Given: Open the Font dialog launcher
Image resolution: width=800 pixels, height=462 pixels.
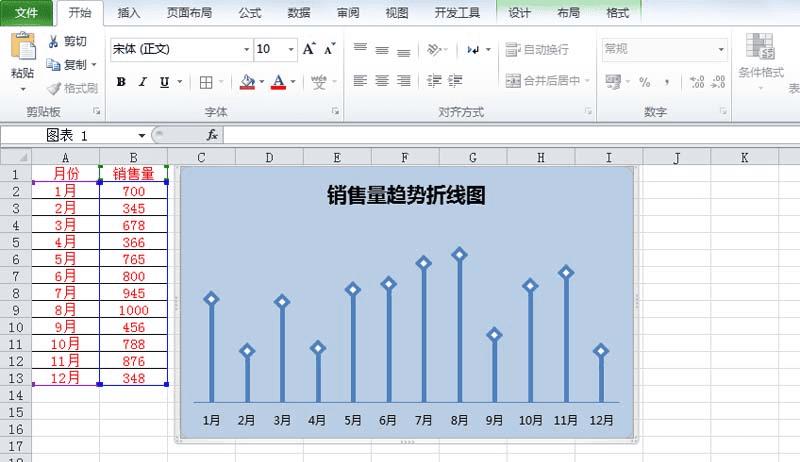Looking at the screenshot, I should coord(335,111).
